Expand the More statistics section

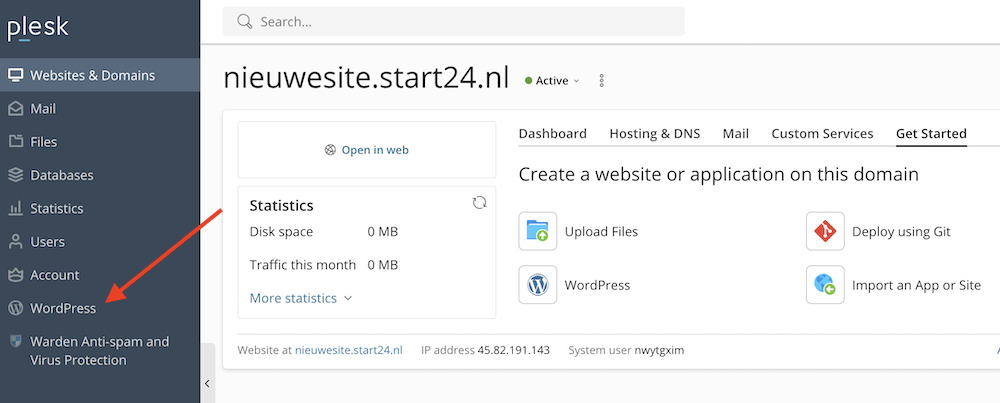(x=300, y=298)
